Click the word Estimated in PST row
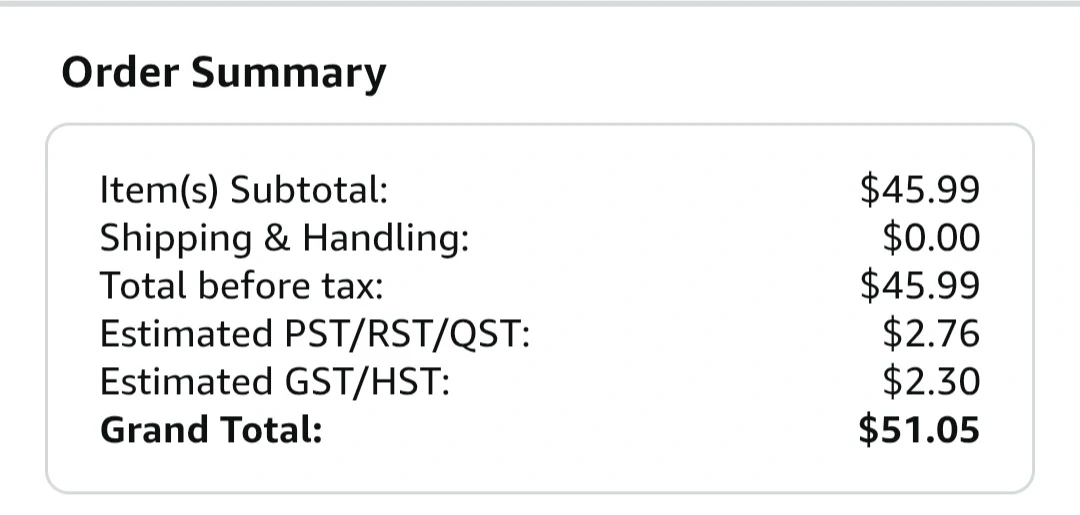The image size is (1080, 515). pyautogui.click(x=187, y=334)
